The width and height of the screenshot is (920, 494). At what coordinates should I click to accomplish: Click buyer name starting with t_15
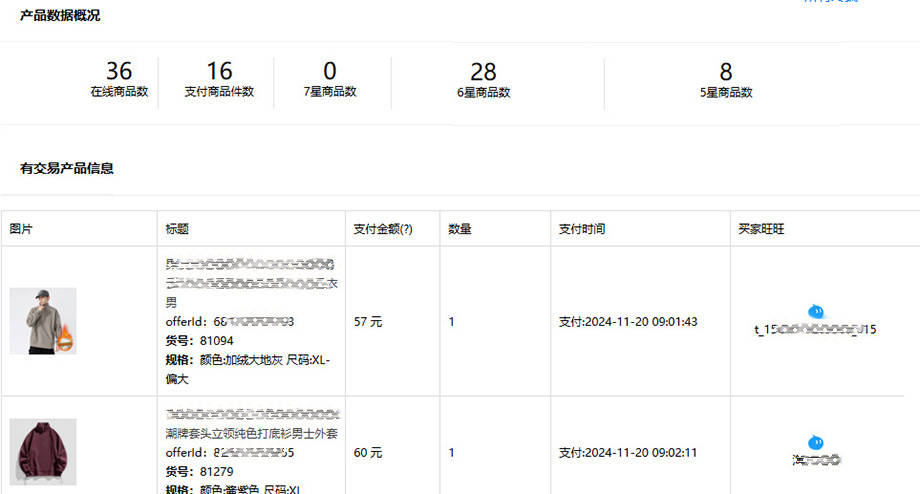coord(815,329)
